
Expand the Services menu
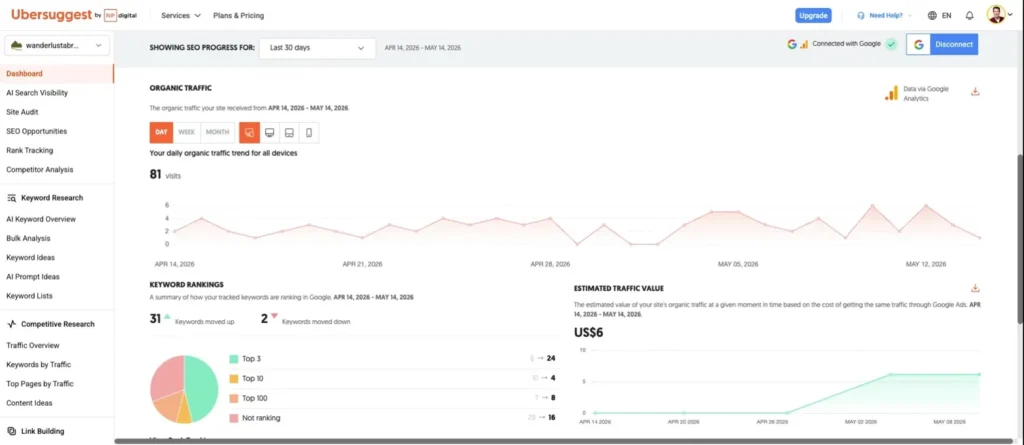181,15
